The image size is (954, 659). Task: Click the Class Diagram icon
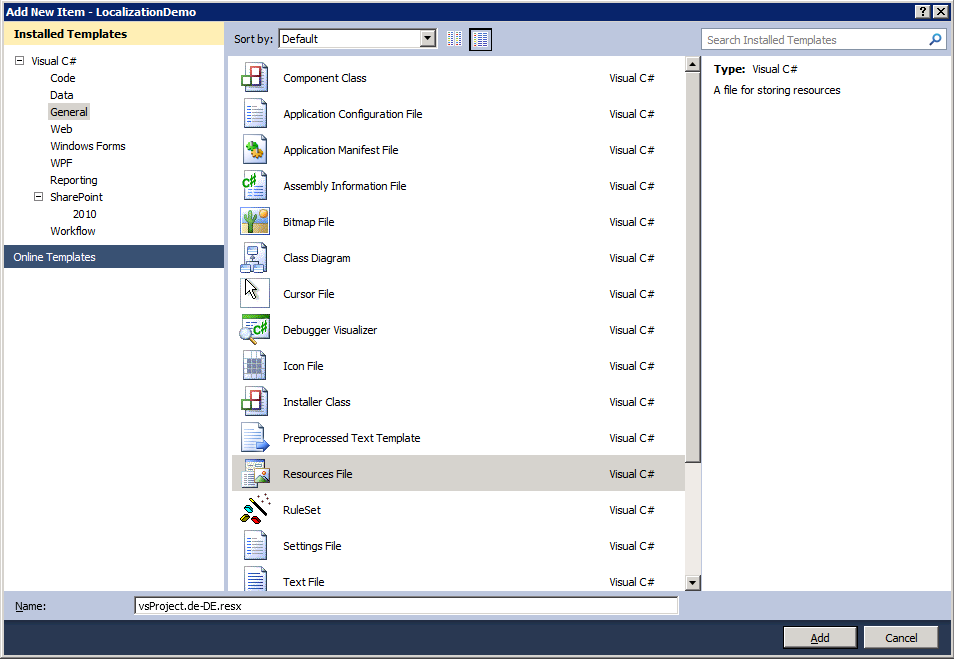(254, 257)
